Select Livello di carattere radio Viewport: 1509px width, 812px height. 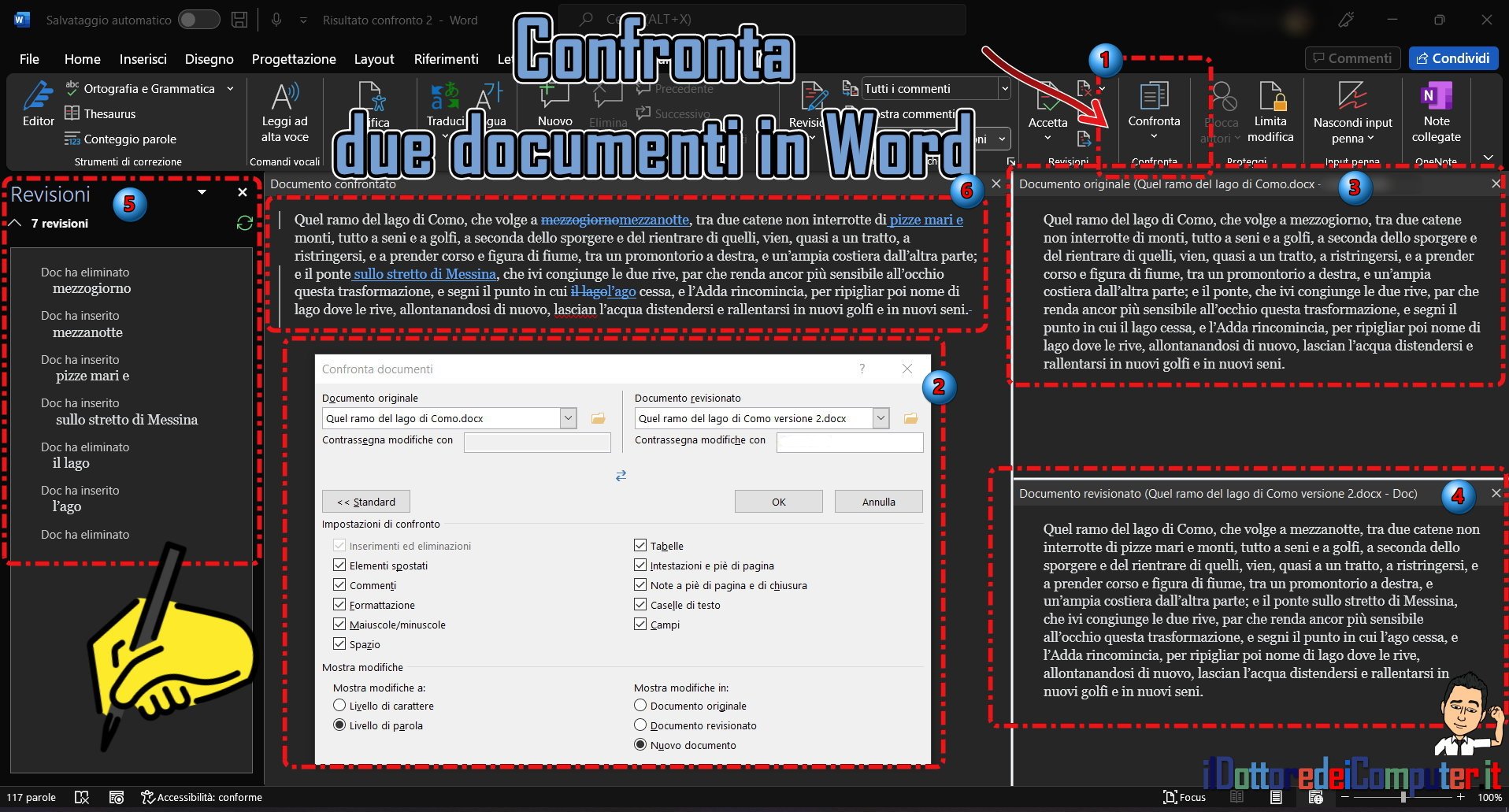(339, 705)
